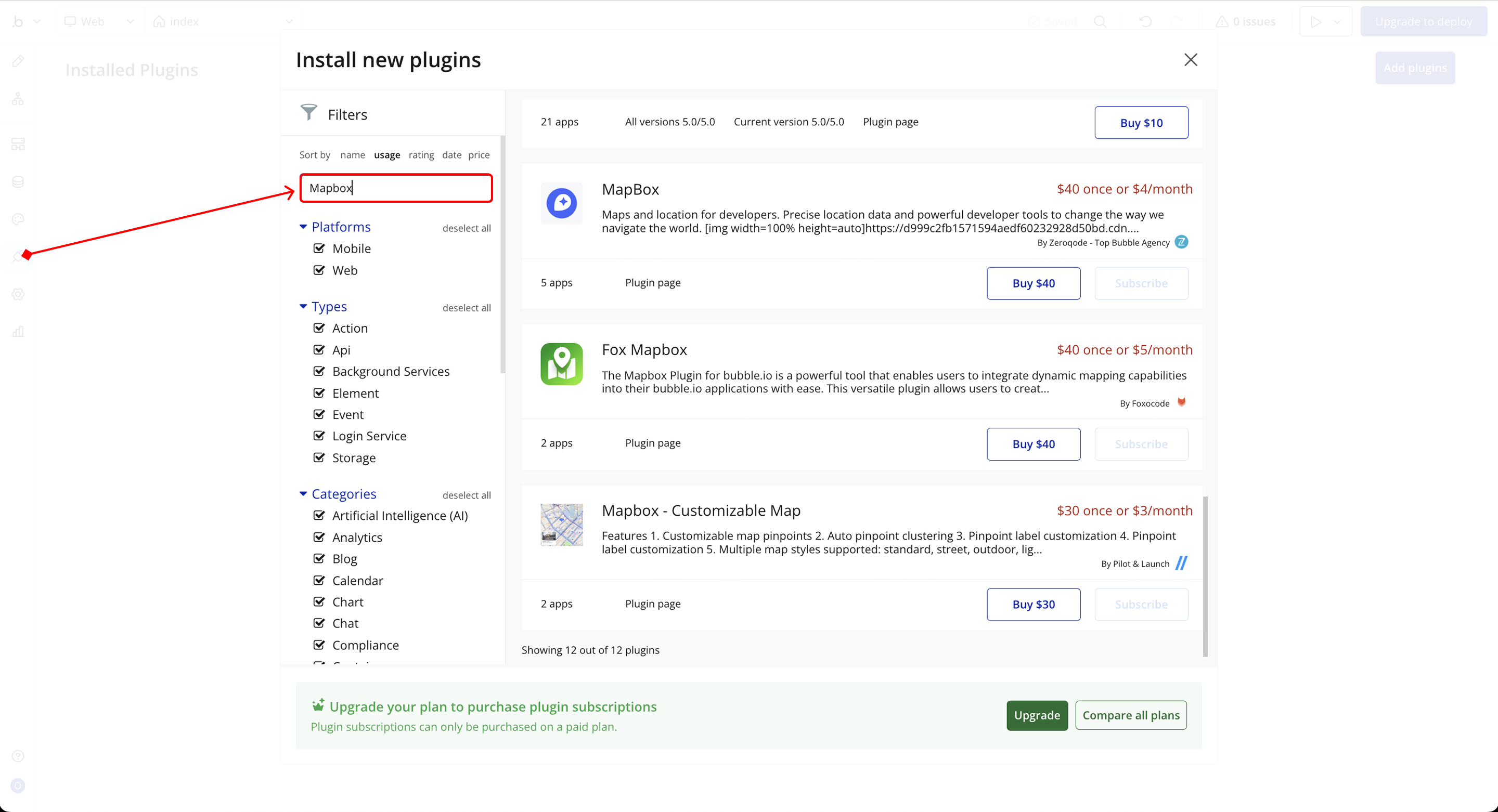Uncheck the Analytics category checkbox
This screenshot has width=1498, height=812.
[319, 537]
